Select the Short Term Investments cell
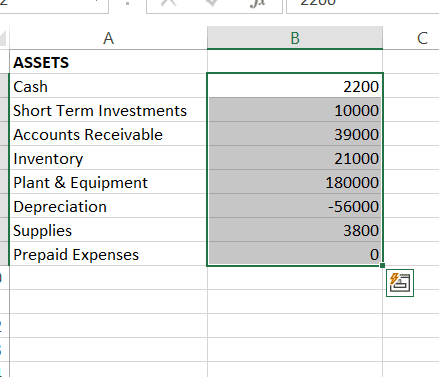439x377 pixels. tap(108, 110)
